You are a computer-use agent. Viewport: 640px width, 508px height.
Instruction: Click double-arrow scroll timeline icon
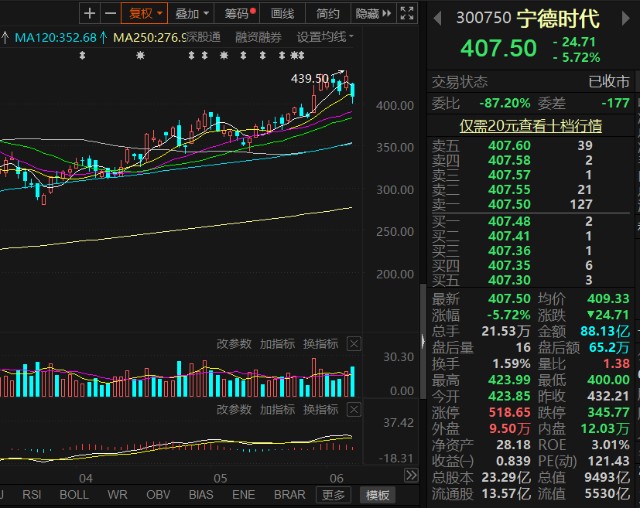pos(411,475)
